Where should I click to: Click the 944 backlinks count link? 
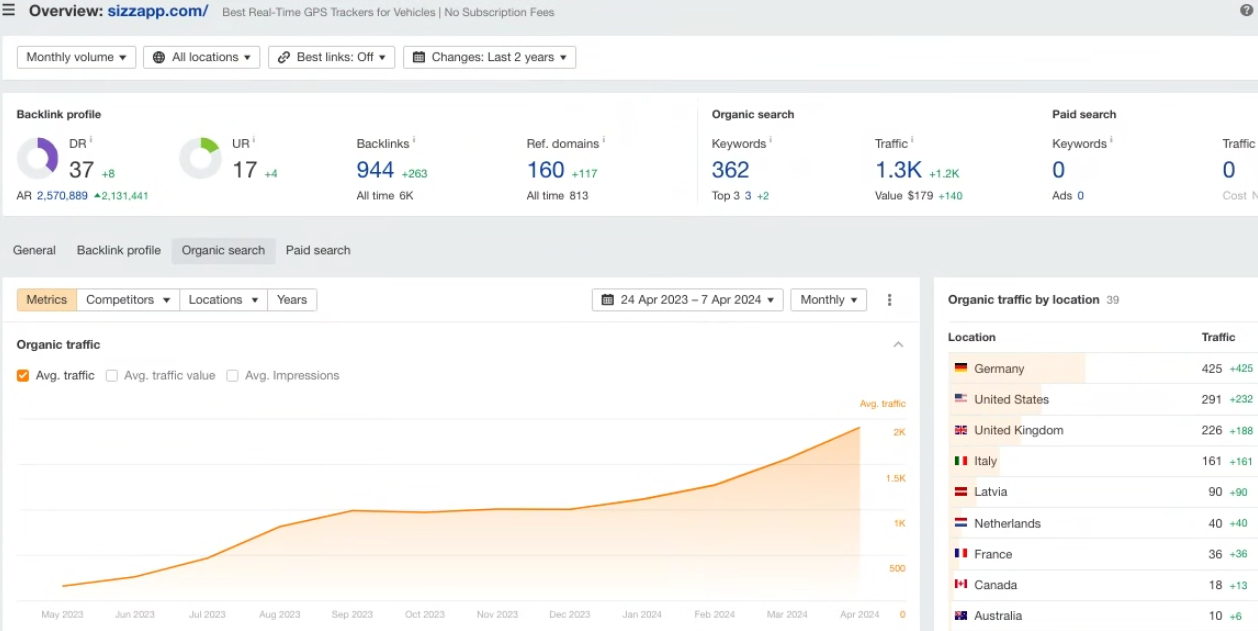375,170
